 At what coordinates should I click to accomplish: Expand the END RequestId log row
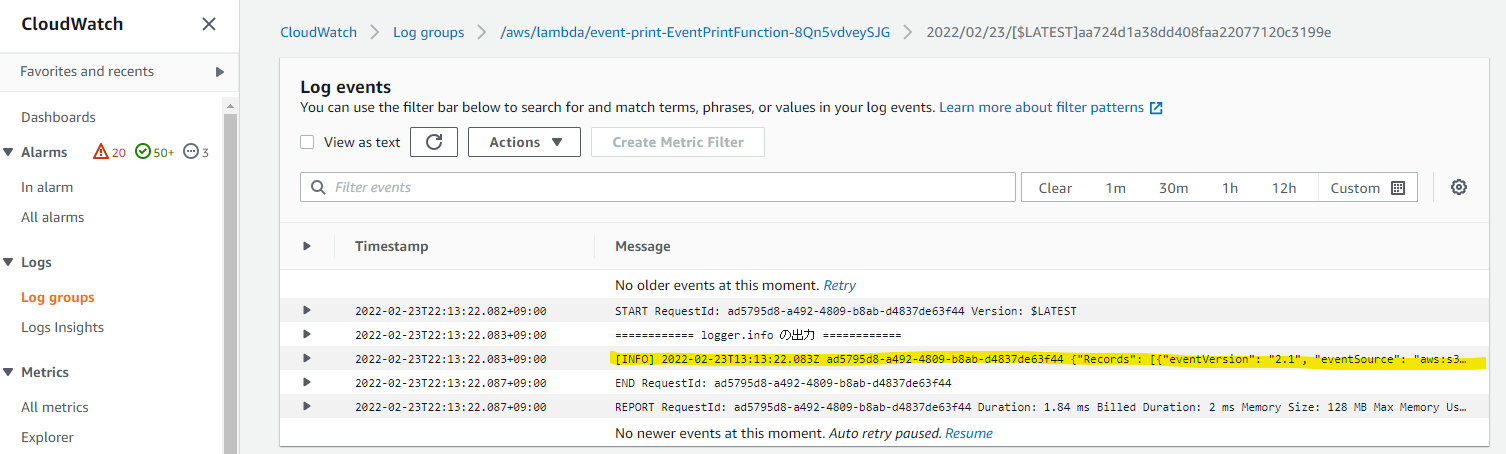(x=307, y=382)
